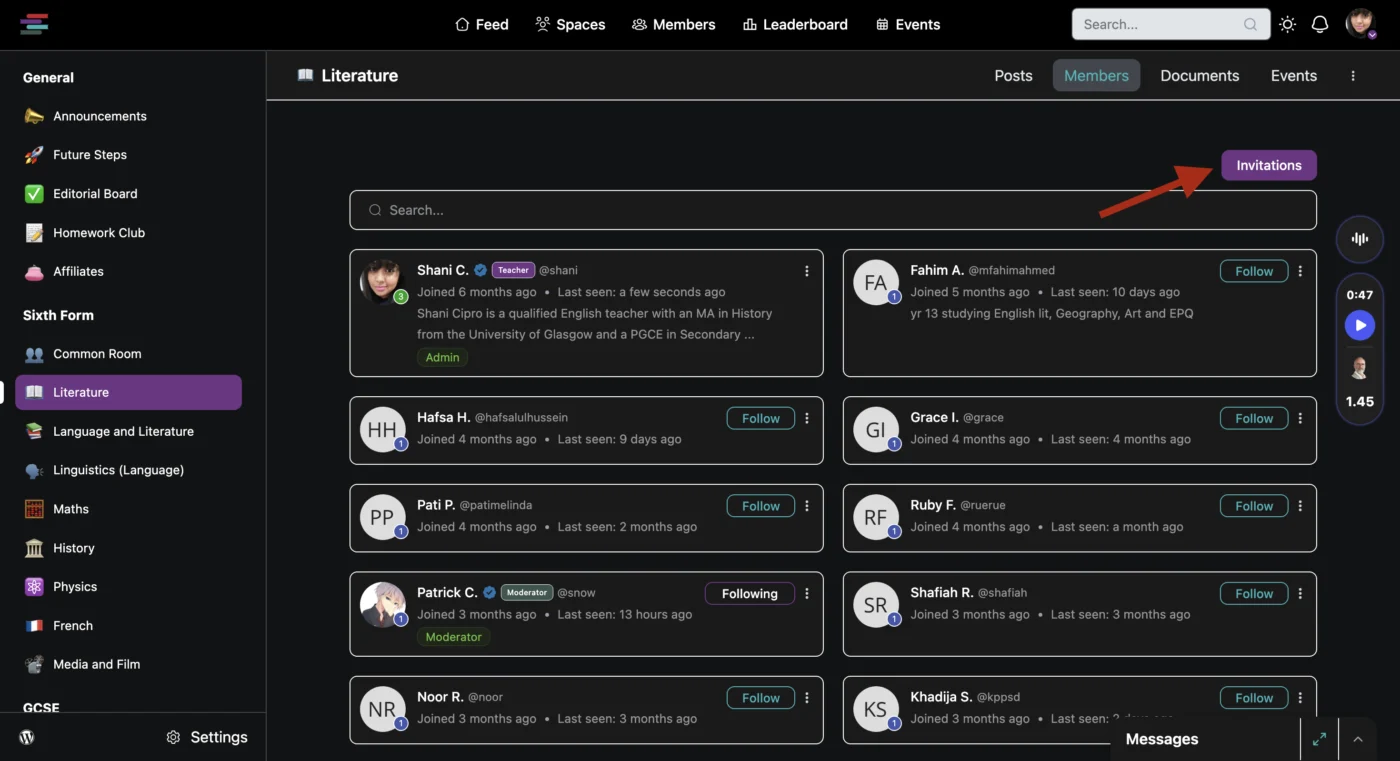Open the Feed page
This screenshot has width=1400, height=761.
(x=482, y=25)
